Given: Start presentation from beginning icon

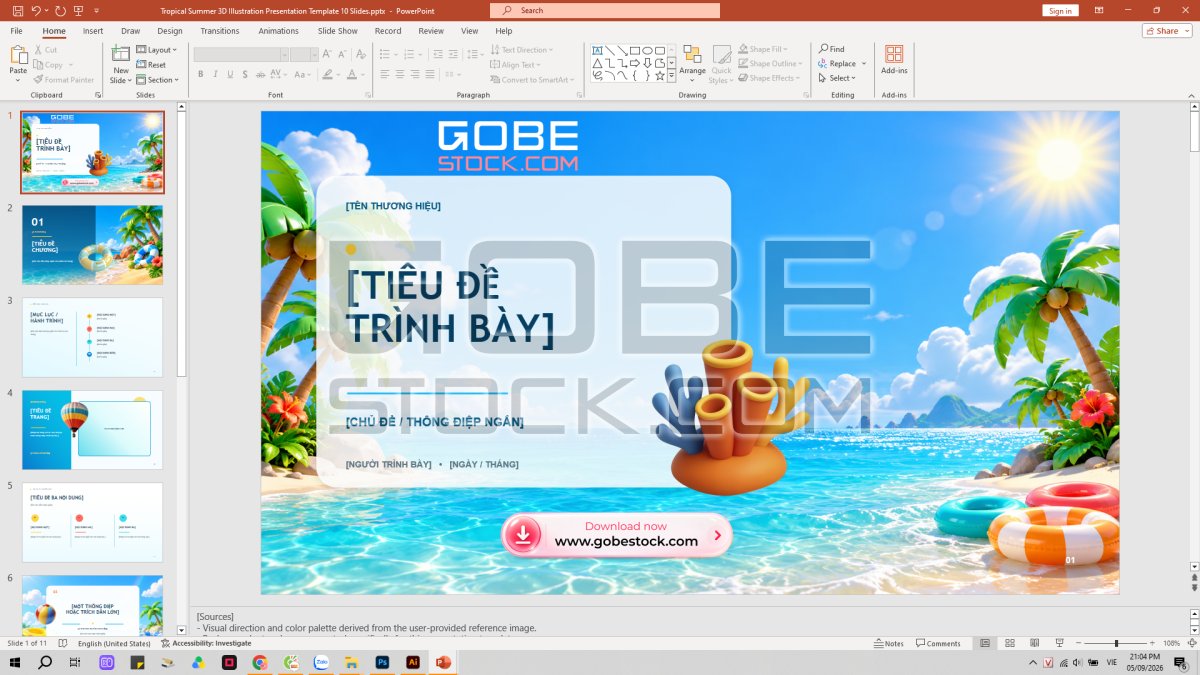Looking at the screenshot, I should click(x=79, y=10).
